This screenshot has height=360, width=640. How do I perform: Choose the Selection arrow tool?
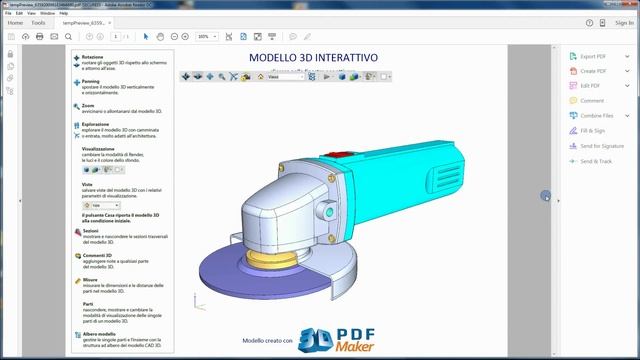[146, 37]
